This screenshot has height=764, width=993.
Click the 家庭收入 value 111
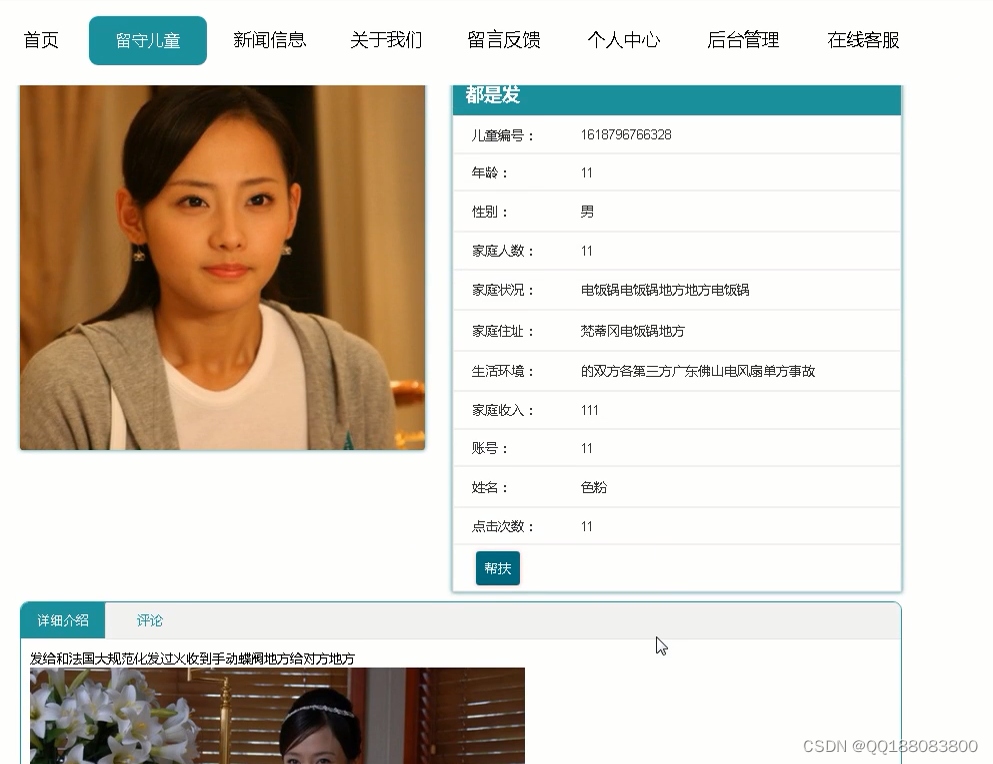[x=590, y=411]
